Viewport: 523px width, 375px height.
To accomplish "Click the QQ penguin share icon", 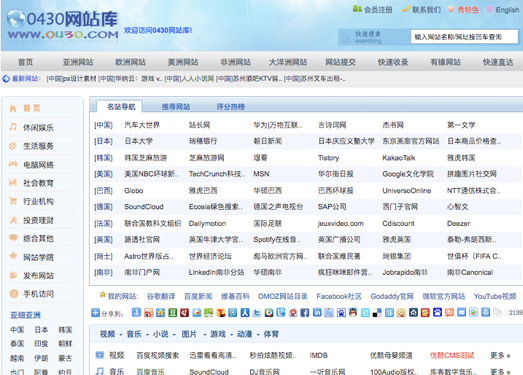I will [353, 312].
